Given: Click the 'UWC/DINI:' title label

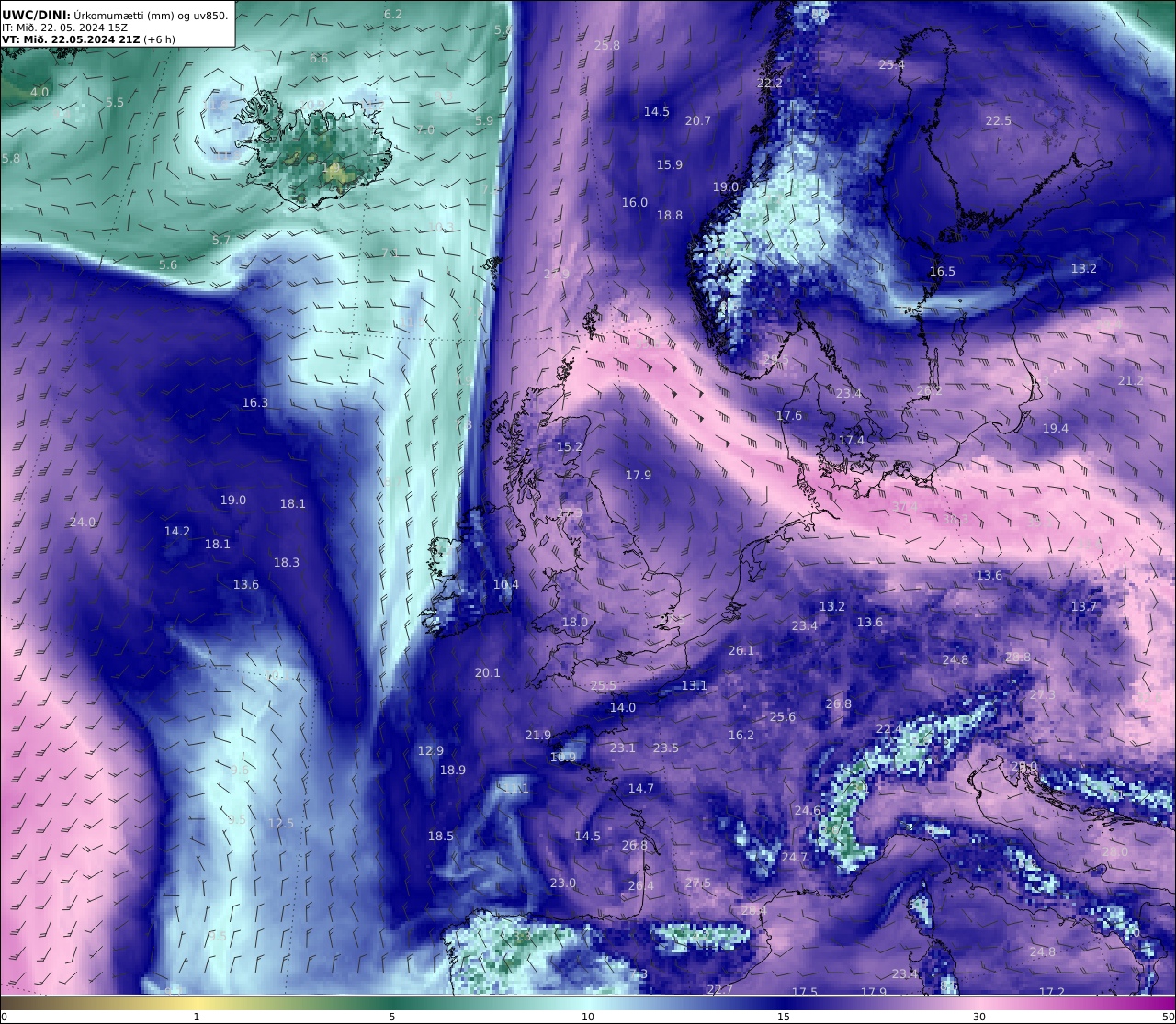Looking at the screenshot, I should (36, 15).
